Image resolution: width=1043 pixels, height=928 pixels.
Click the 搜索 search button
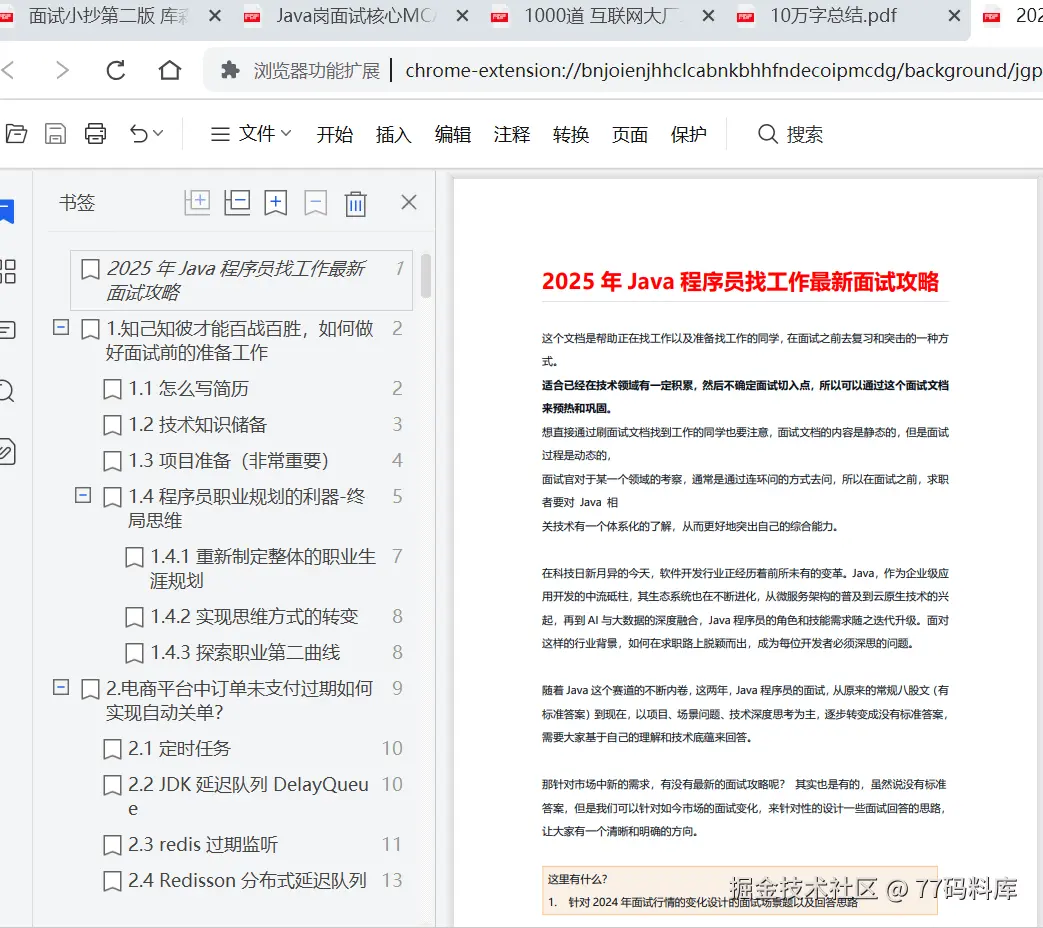click(791, 135)
